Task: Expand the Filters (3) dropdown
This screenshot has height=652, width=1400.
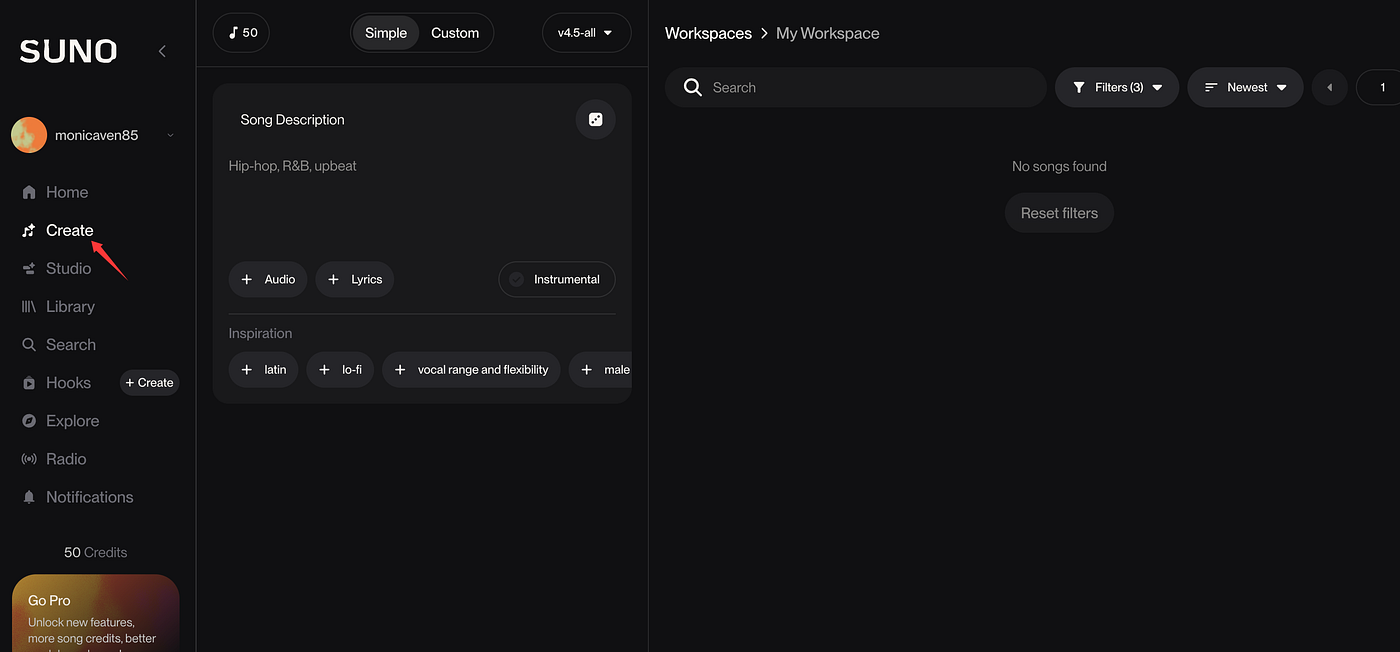Action: pyautogui.click(x=1117, y=88)
